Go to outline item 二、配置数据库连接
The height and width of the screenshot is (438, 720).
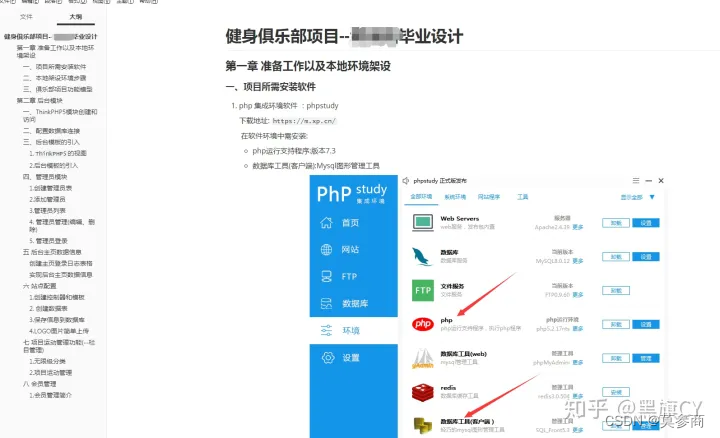click(51, 131)
